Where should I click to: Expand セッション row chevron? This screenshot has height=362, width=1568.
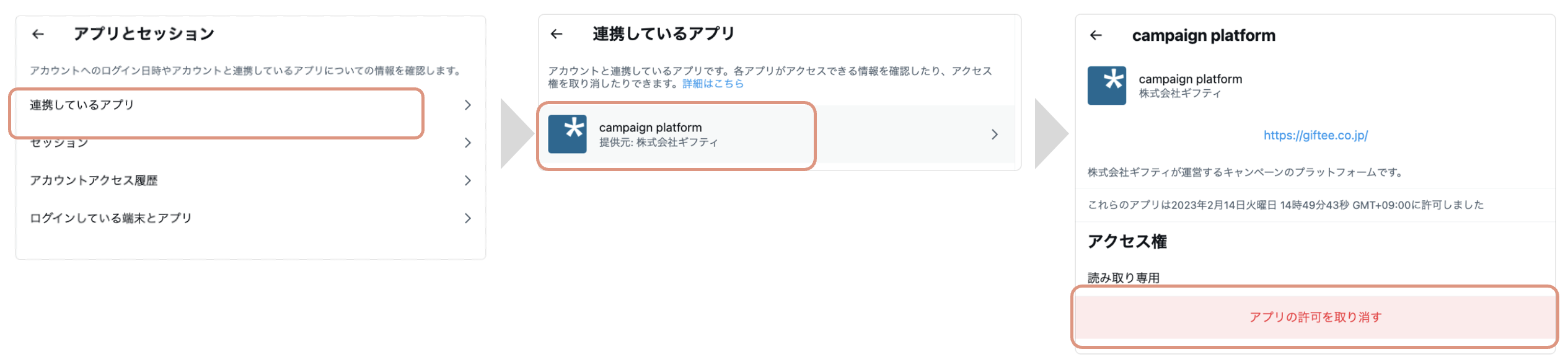point(468,143)
